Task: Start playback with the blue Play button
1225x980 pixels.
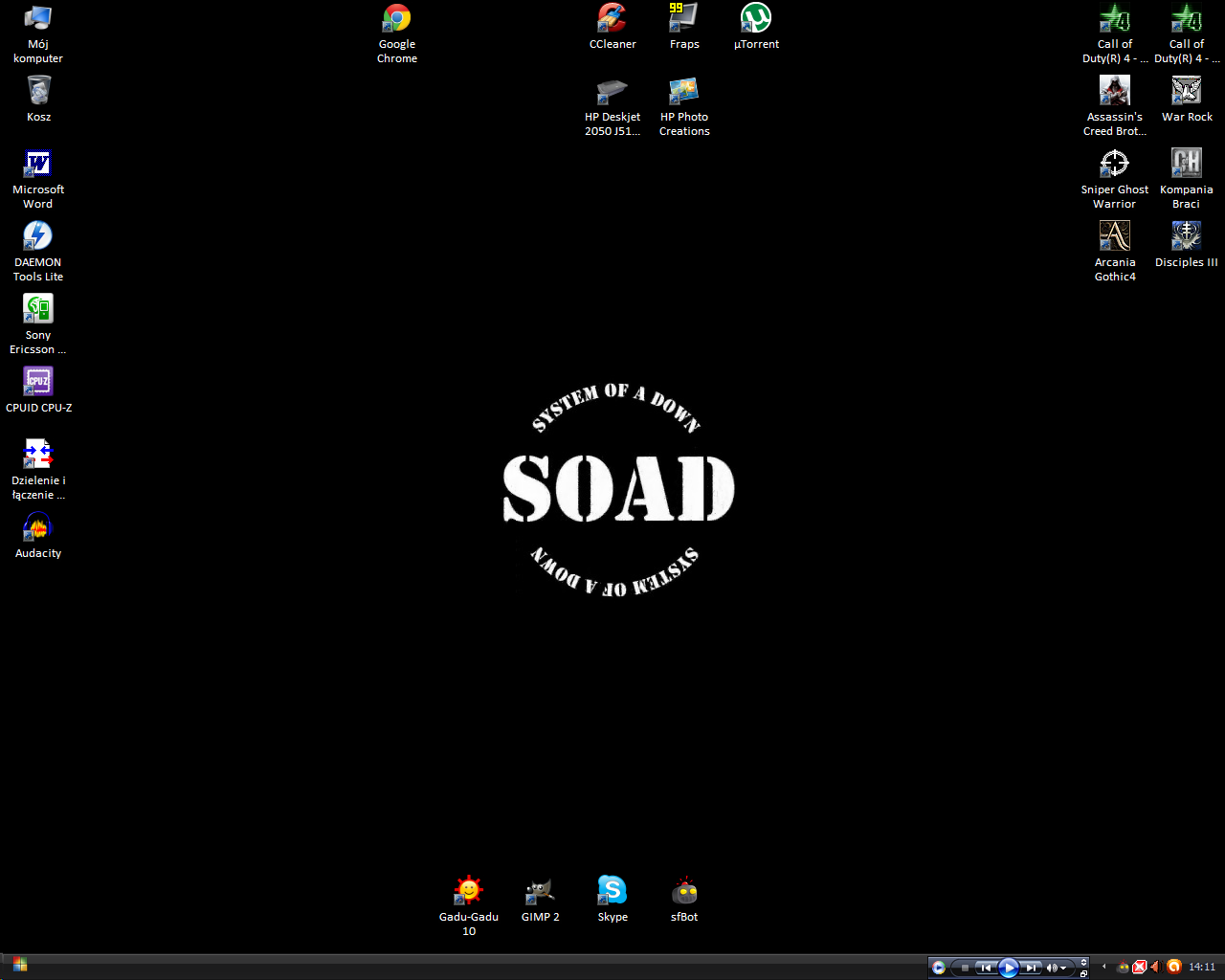Action: pyautogui.click(x=1009, y=968)
